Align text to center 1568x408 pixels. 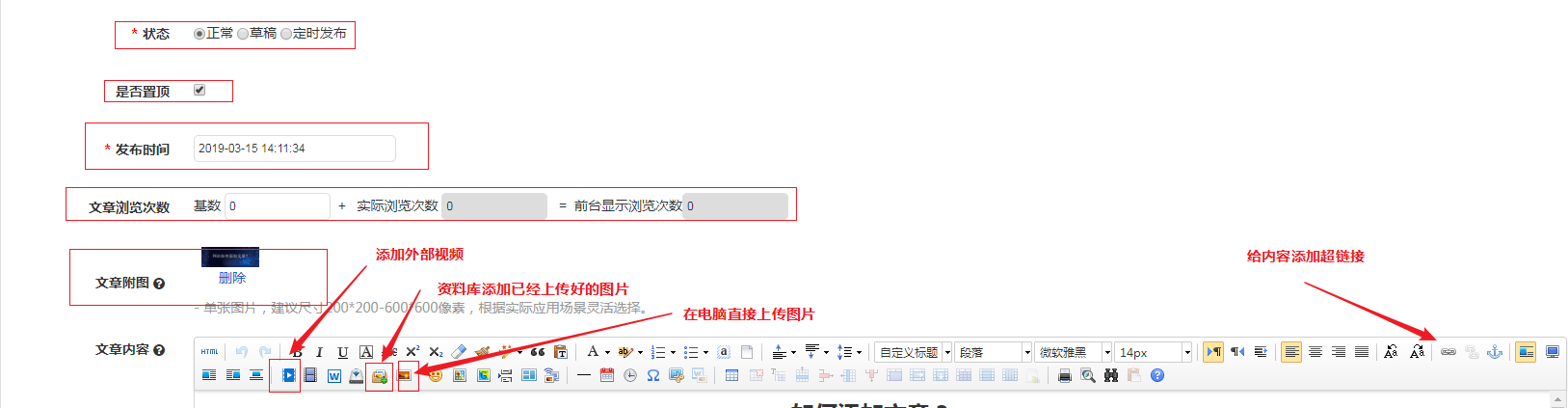click(x=1316, y=352)
